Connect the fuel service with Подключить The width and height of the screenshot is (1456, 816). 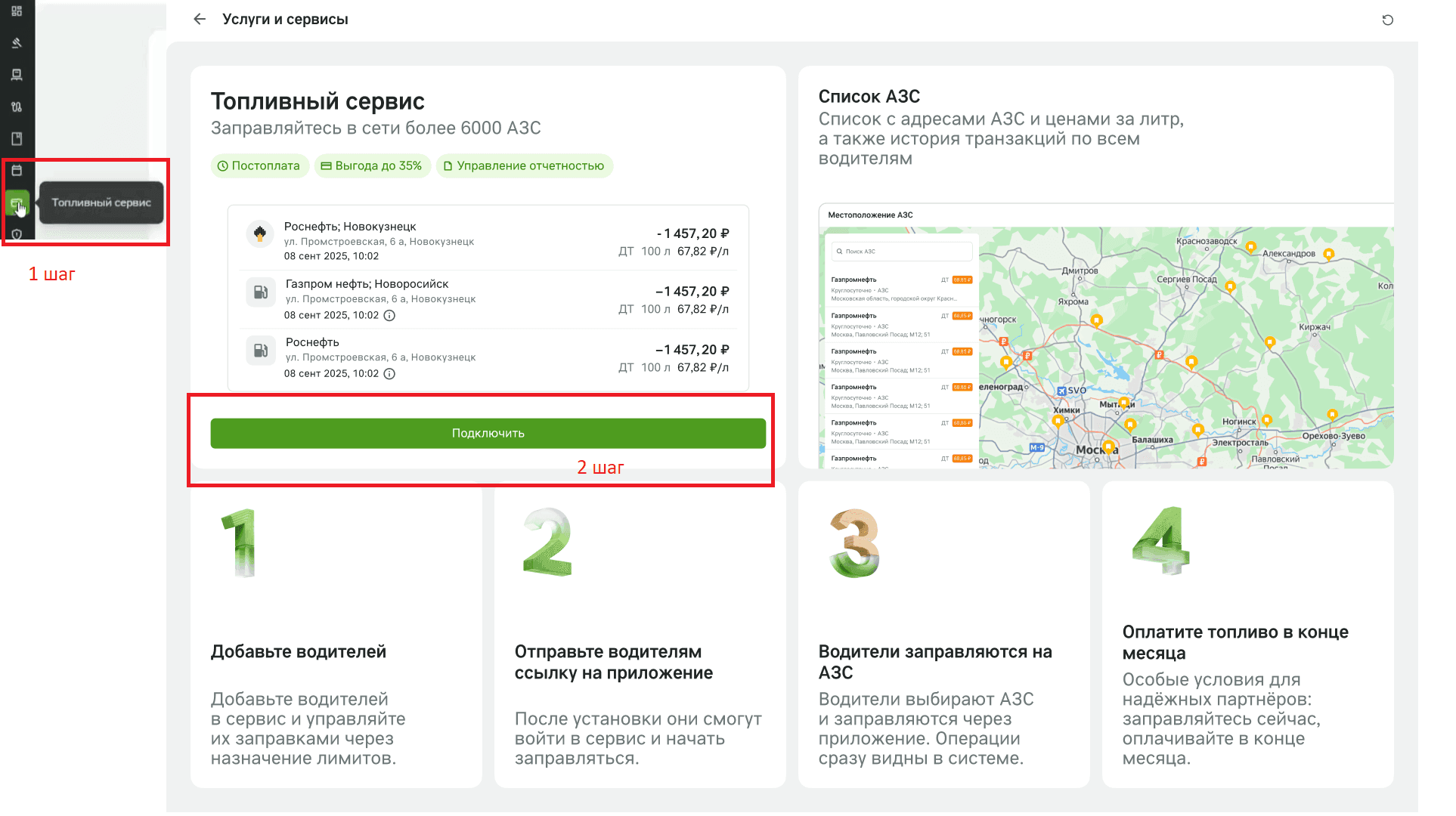coord(488,433)
